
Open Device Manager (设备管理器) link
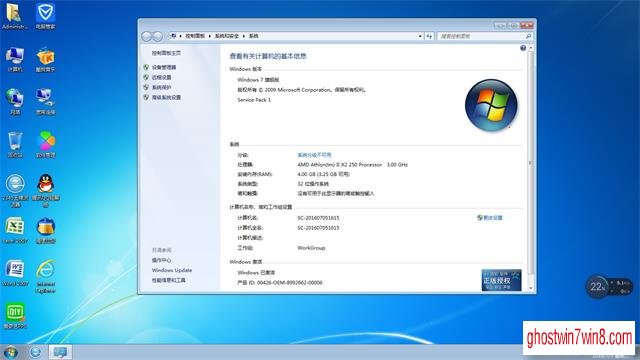click(164, 67)
